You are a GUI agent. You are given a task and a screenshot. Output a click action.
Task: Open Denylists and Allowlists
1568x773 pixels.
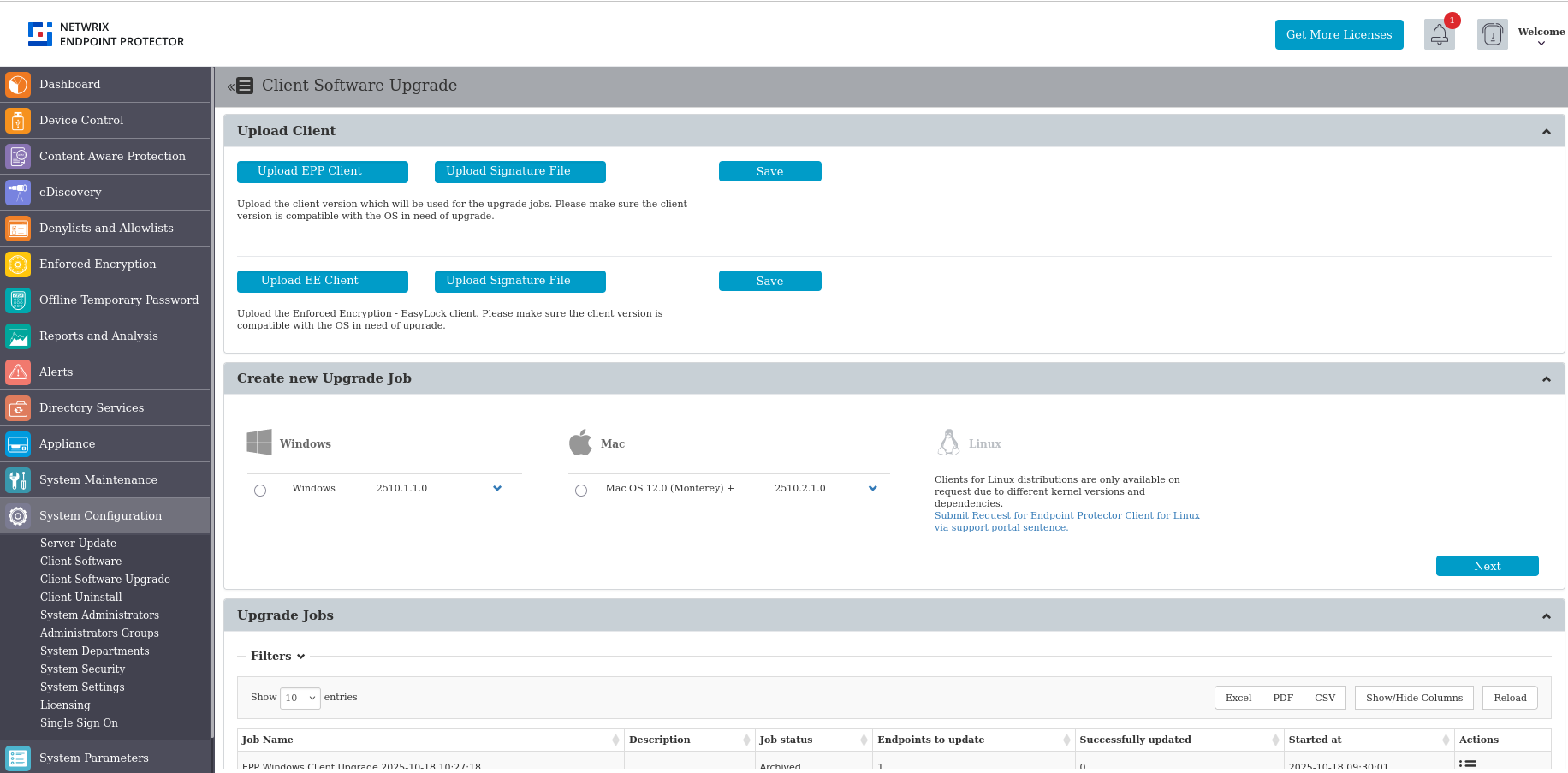pyautogui.click(x=106, y=229)
